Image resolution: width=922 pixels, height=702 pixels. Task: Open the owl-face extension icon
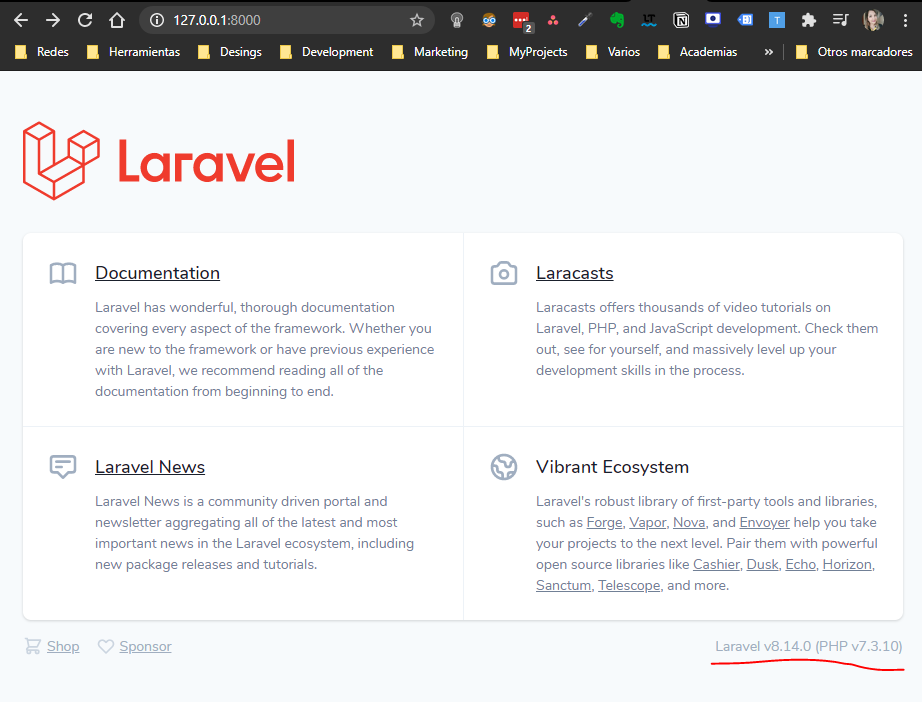click(489, 21)
